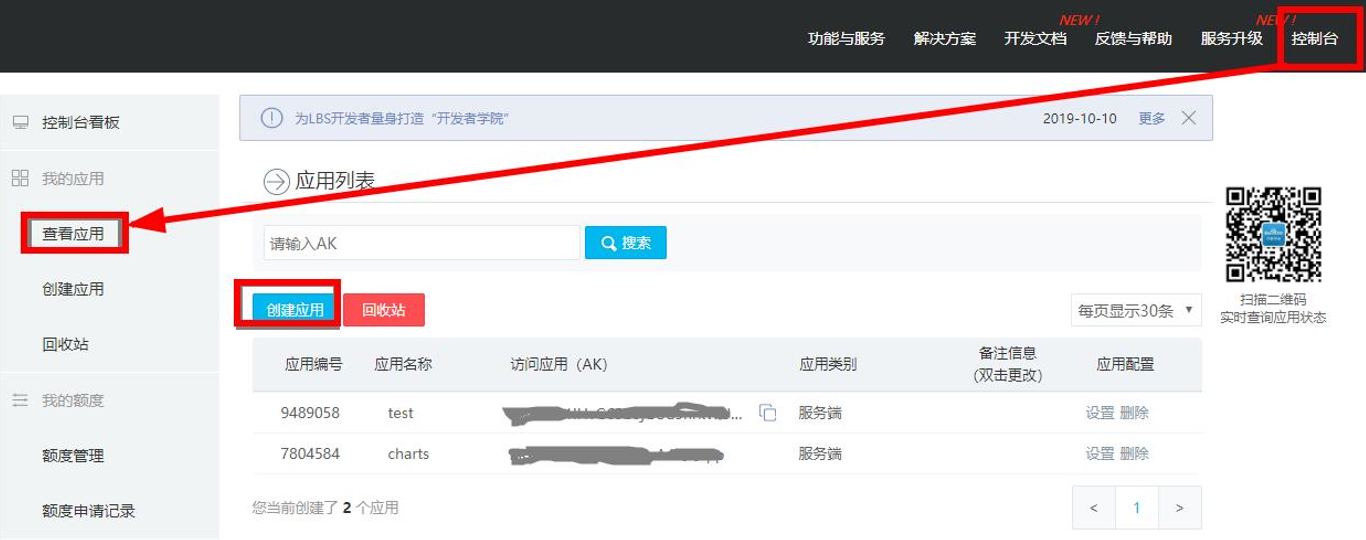Screen dimensions: 1366x540
Task: Open 解决方案 in the top navigation
Action: pos(945,39)
